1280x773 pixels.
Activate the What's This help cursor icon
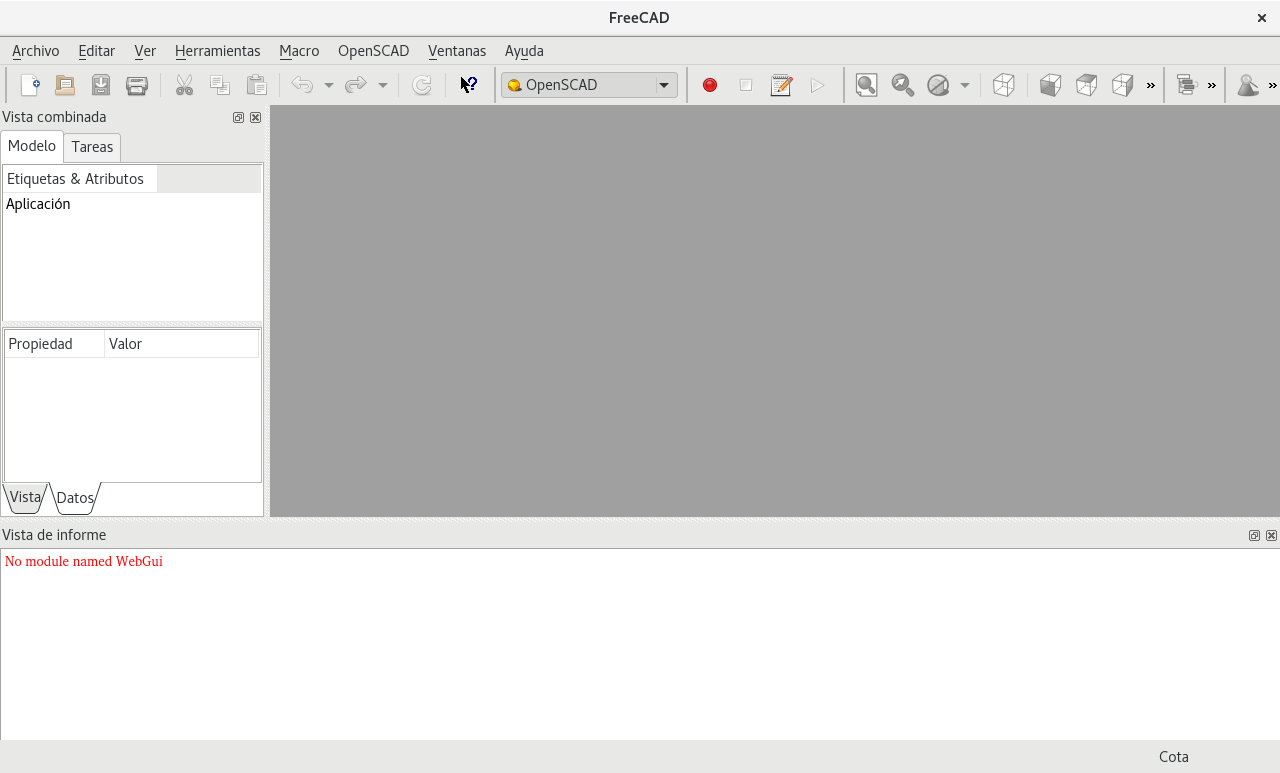[468, 85]
